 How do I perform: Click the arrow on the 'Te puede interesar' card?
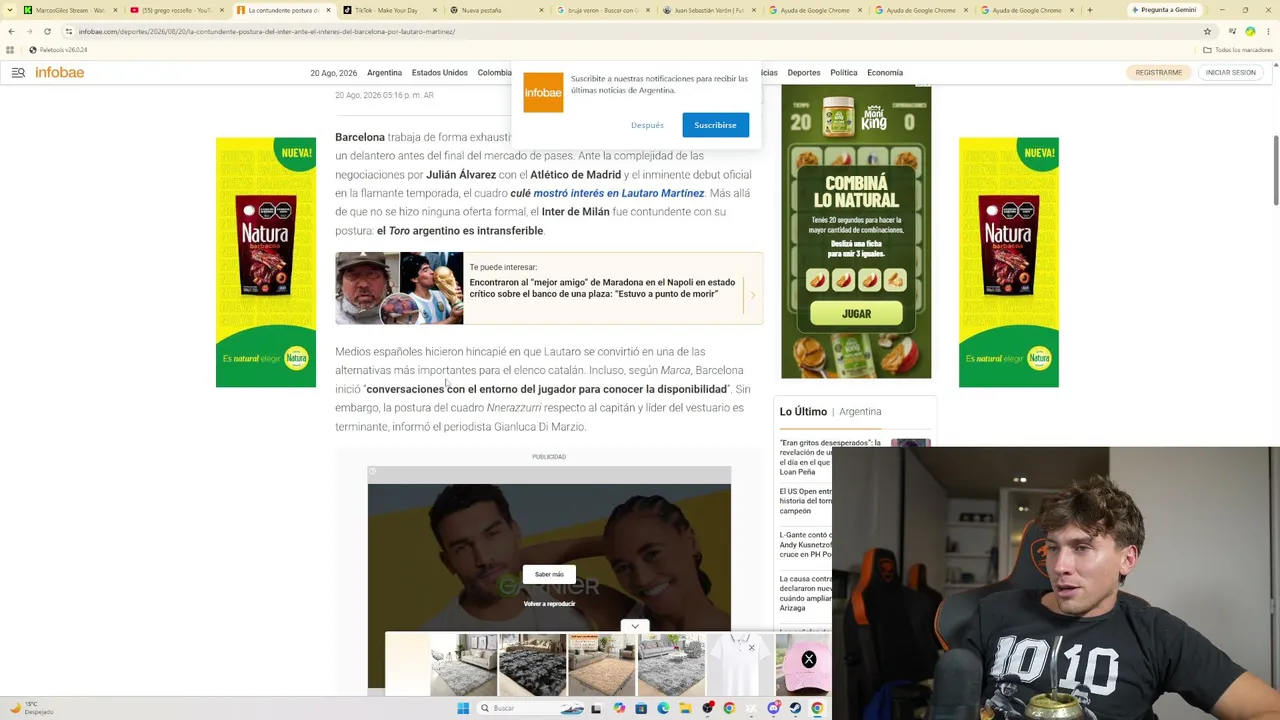(x=753, y=295)
